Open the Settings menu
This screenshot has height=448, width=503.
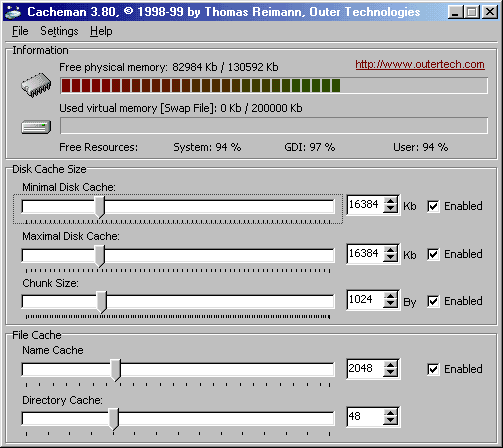pyautogui.click(x=59, y=31)
